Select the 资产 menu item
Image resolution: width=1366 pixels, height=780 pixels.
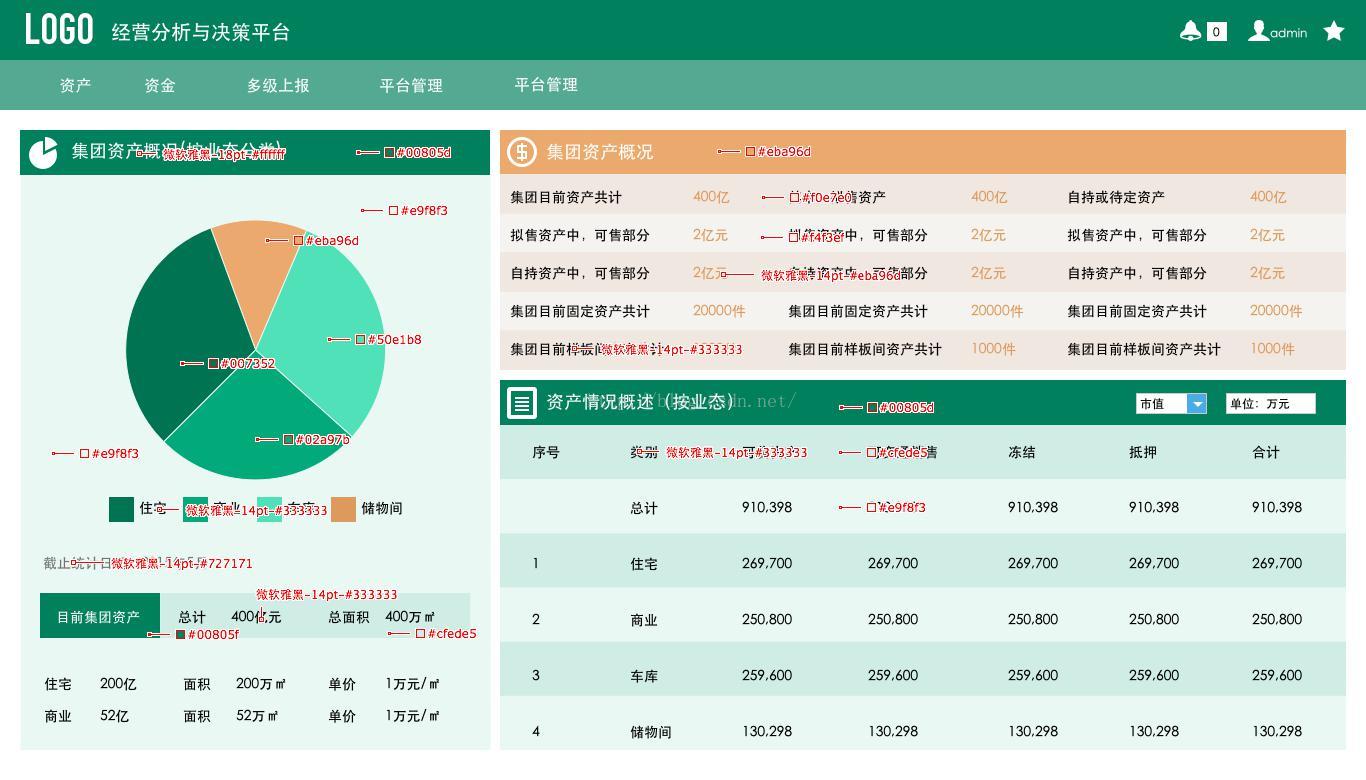(75, 85)
